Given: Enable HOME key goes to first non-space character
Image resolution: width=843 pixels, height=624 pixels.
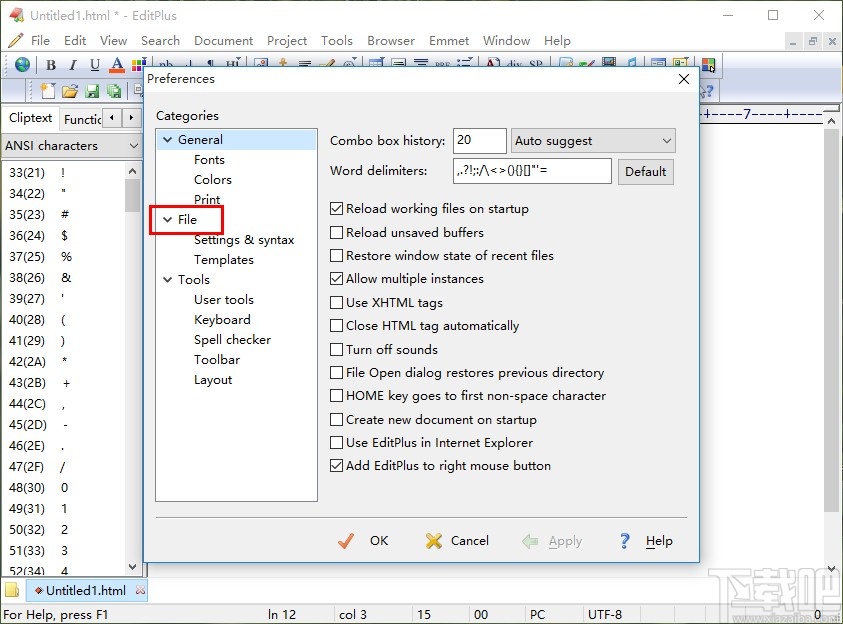Looking at the screenshot, I should [337, 396].
